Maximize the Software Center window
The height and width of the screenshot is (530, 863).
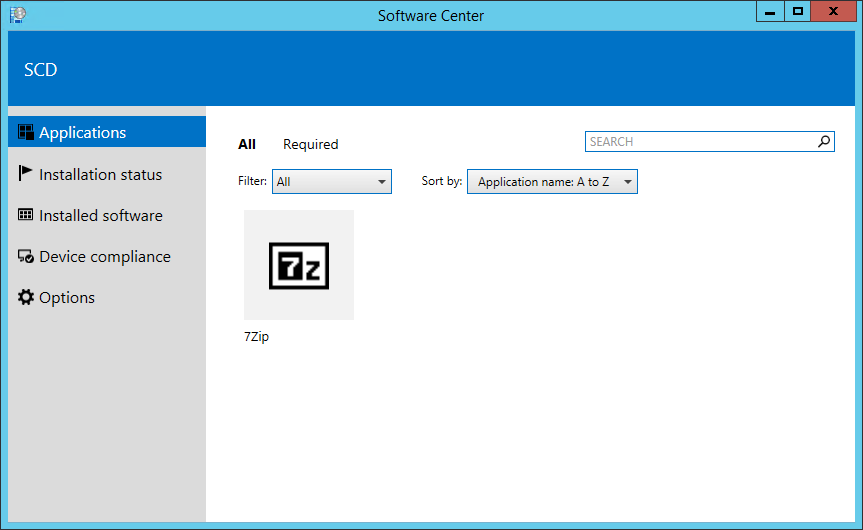798,12
